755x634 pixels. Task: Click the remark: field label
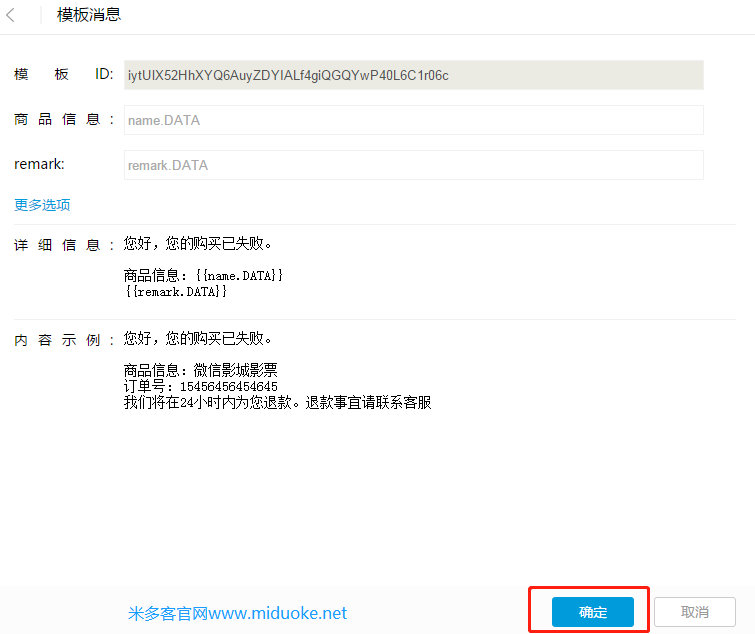(x=39, y=164)
